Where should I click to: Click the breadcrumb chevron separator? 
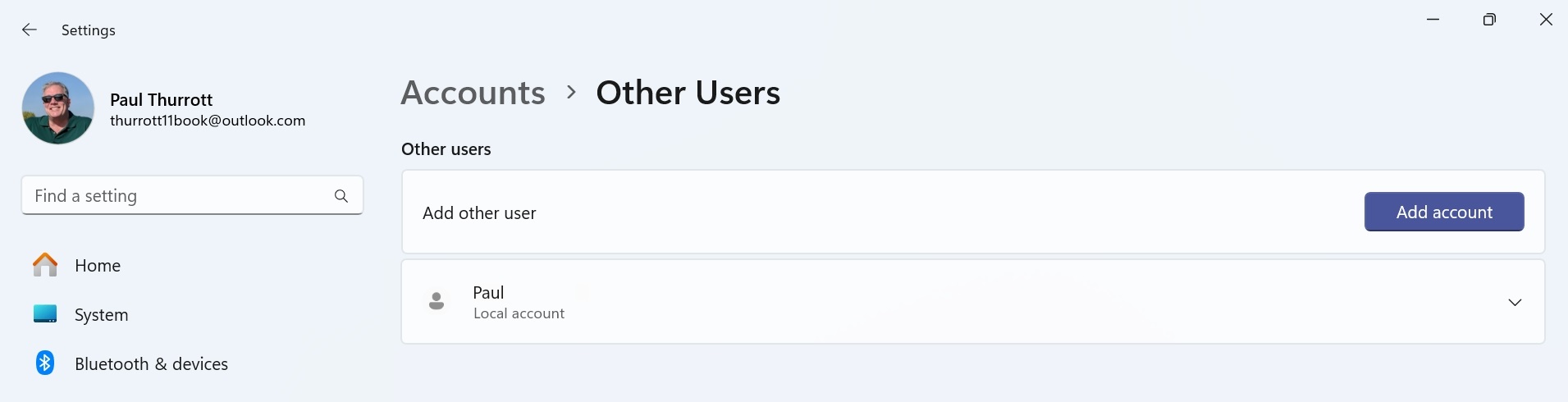coord(571,93)
